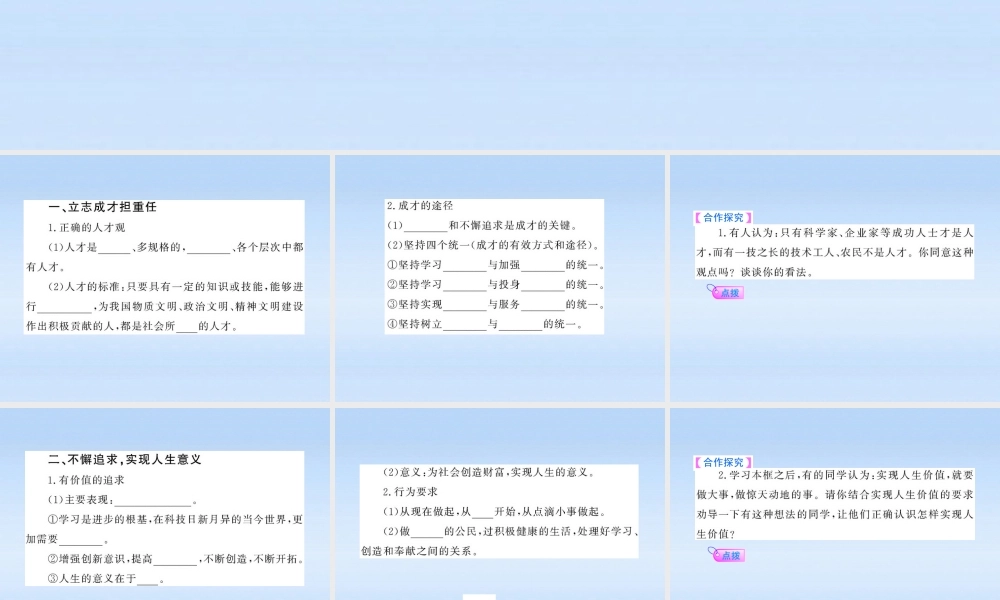Select the heading 二、不懈追求,实现人生意义

tap(125, 460)
